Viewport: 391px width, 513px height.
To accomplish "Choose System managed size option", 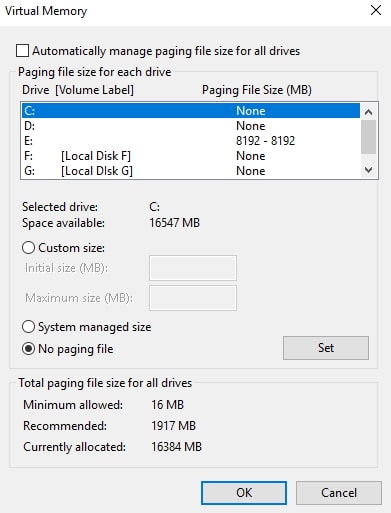I will pyautogui.click(x=28, y=327).
